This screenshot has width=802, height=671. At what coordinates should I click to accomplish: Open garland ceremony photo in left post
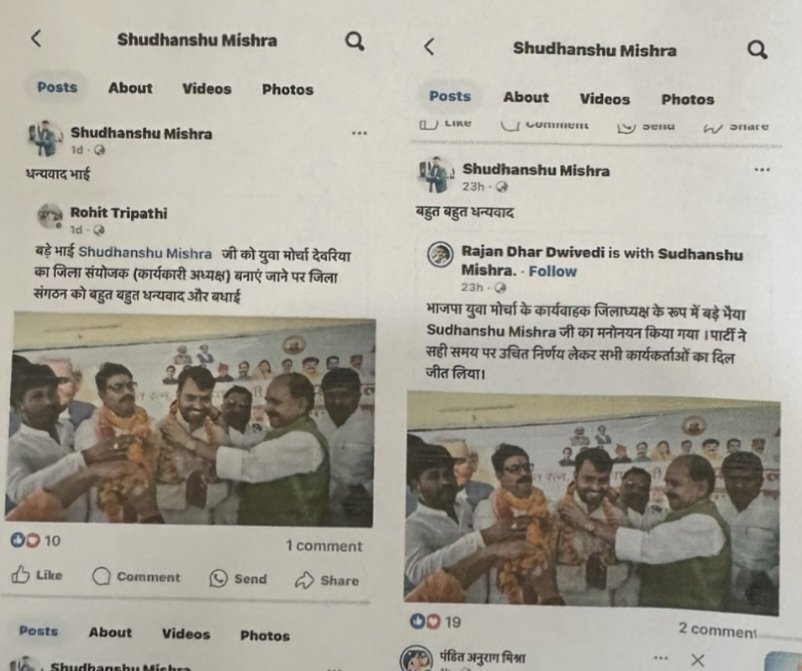pos(190,418)
